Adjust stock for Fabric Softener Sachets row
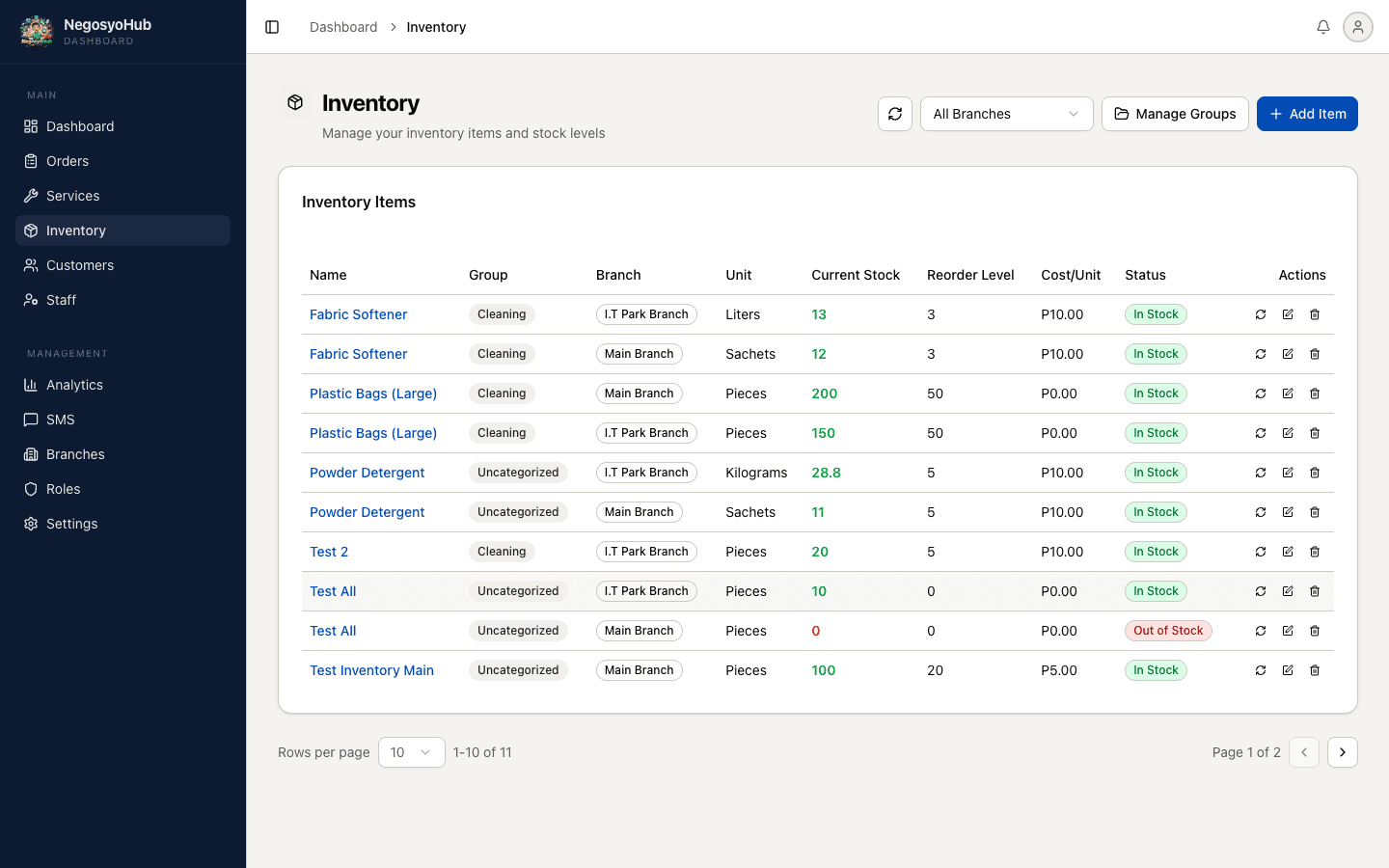The image size is (1389, 868). [x=1261, y=354]
